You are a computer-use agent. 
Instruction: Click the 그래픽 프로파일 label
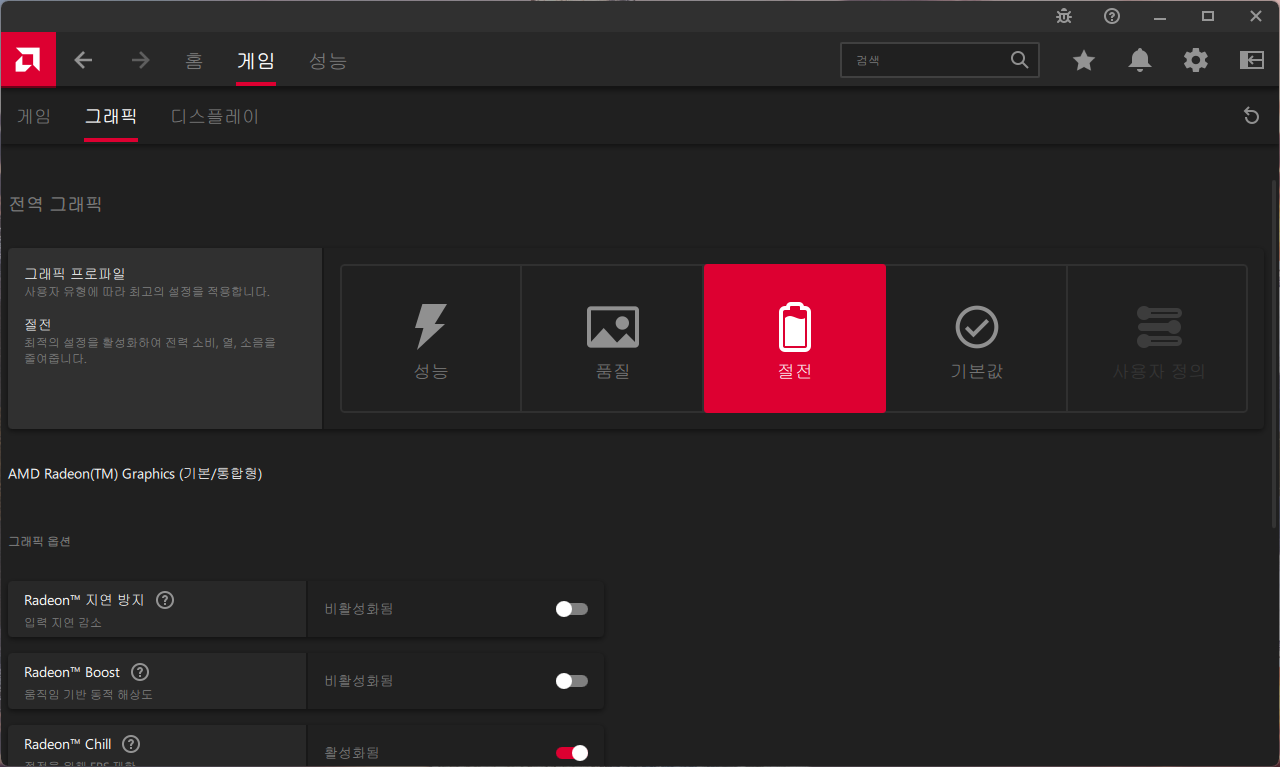click(x=75, y=273)
